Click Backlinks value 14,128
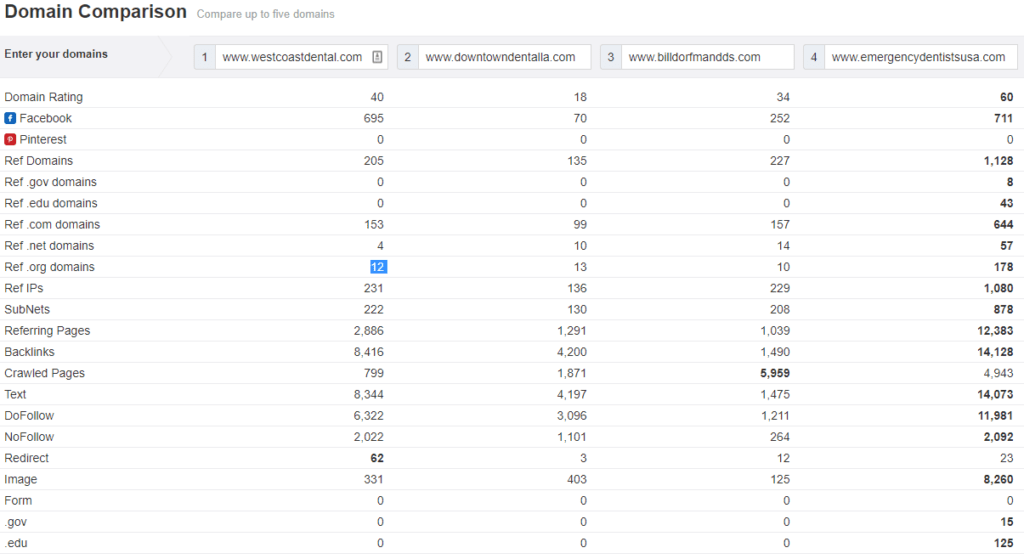The width and height of the screenshot is (1024, 559). 995,352
